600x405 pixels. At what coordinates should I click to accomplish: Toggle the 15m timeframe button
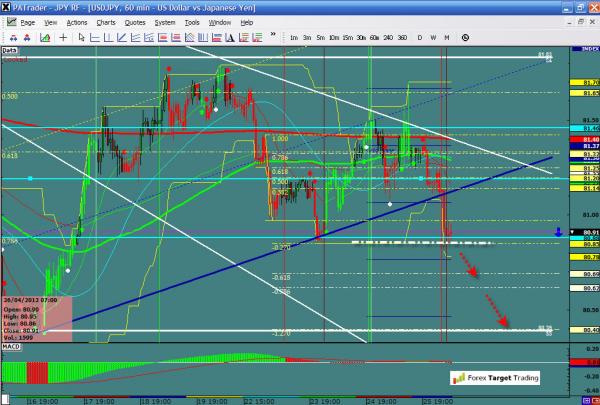point(346,37)
